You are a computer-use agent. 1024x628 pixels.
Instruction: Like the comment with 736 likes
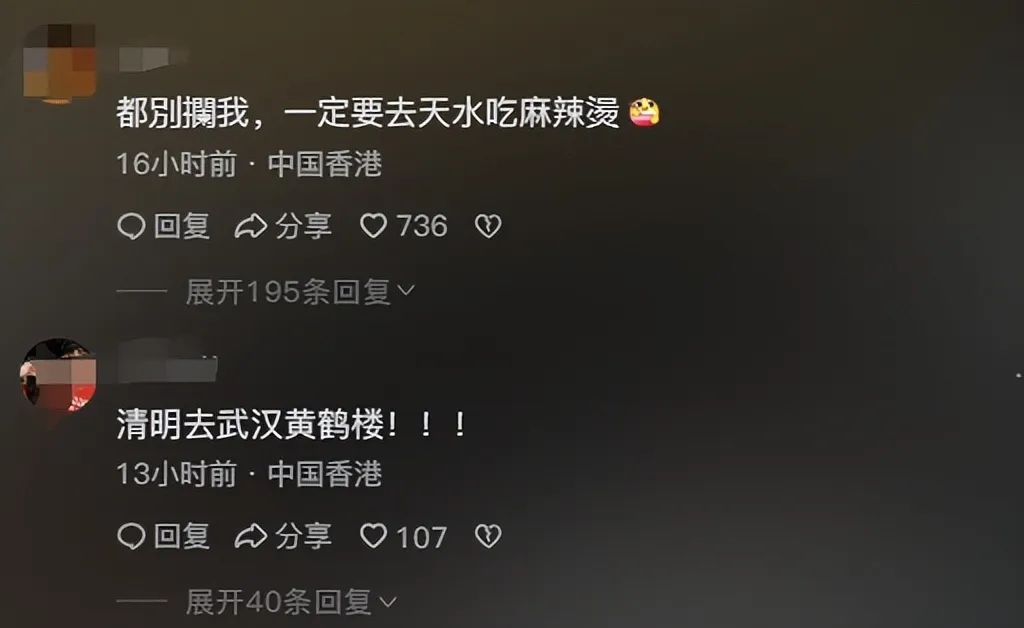click(374, 226)
